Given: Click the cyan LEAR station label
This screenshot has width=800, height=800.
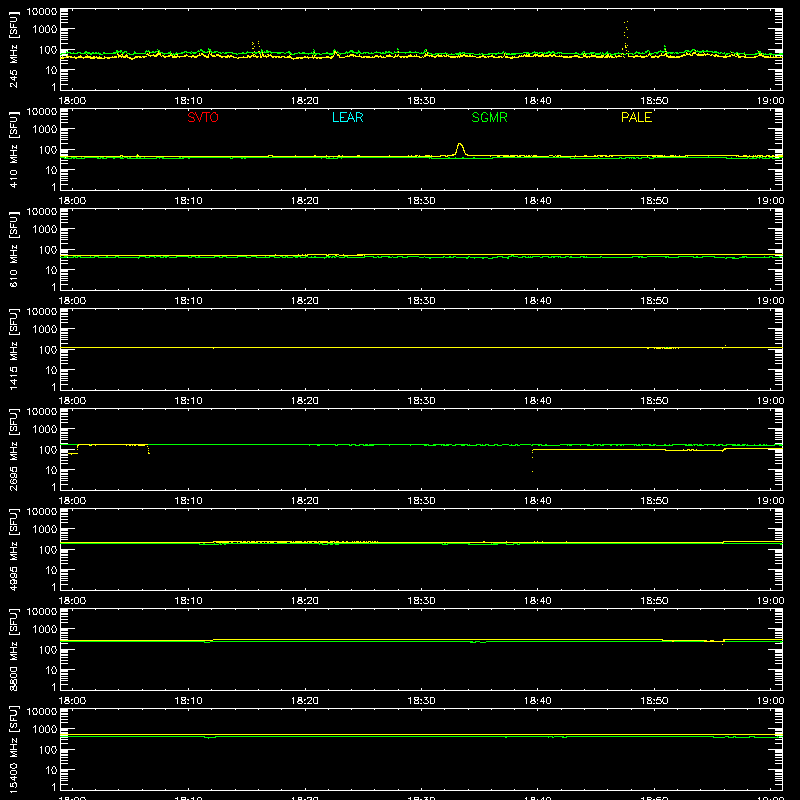Looking at the screenshot, I should (x=347, y=117).
